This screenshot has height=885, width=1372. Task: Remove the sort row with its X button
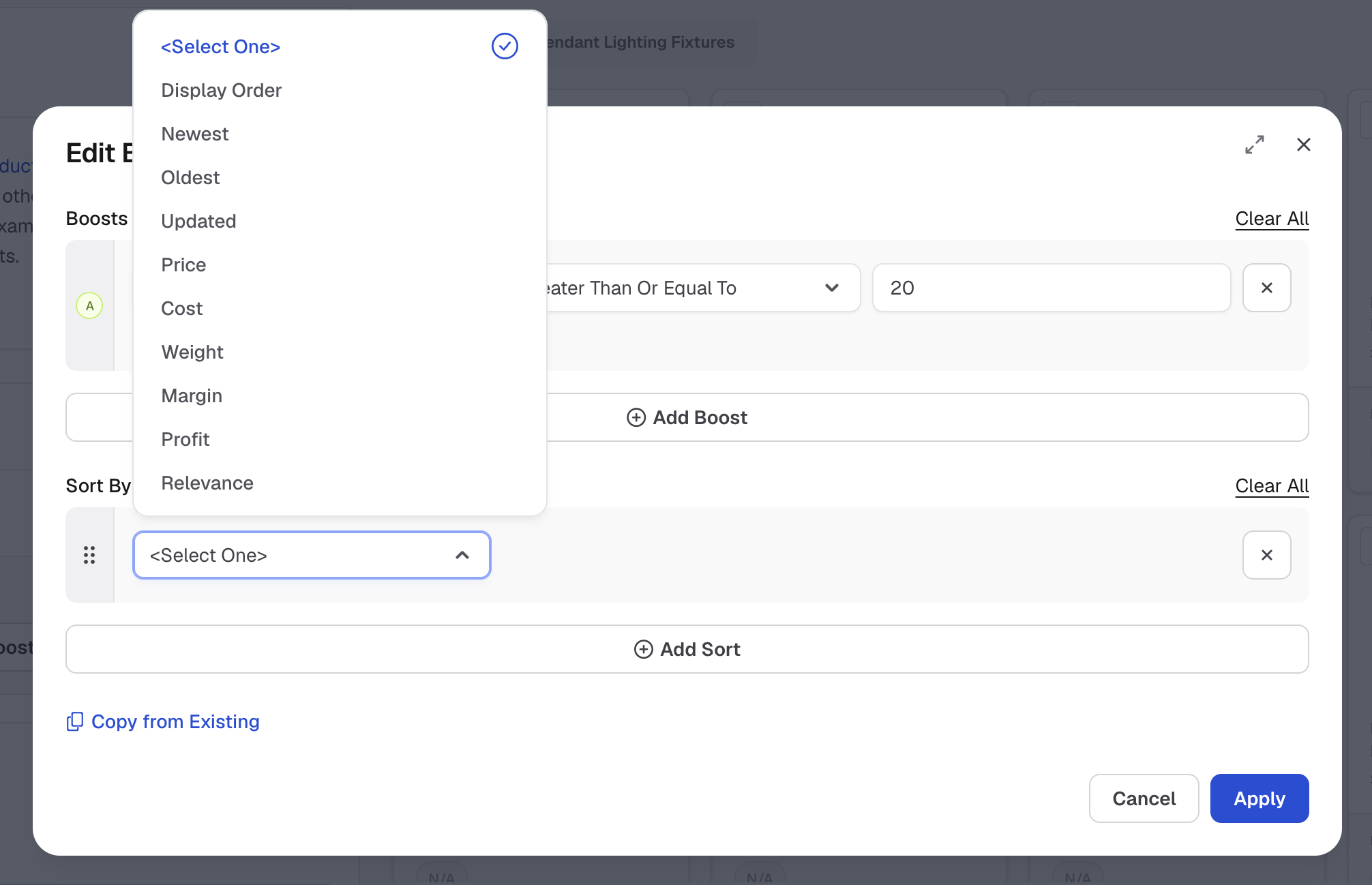tap(1266, 555)
